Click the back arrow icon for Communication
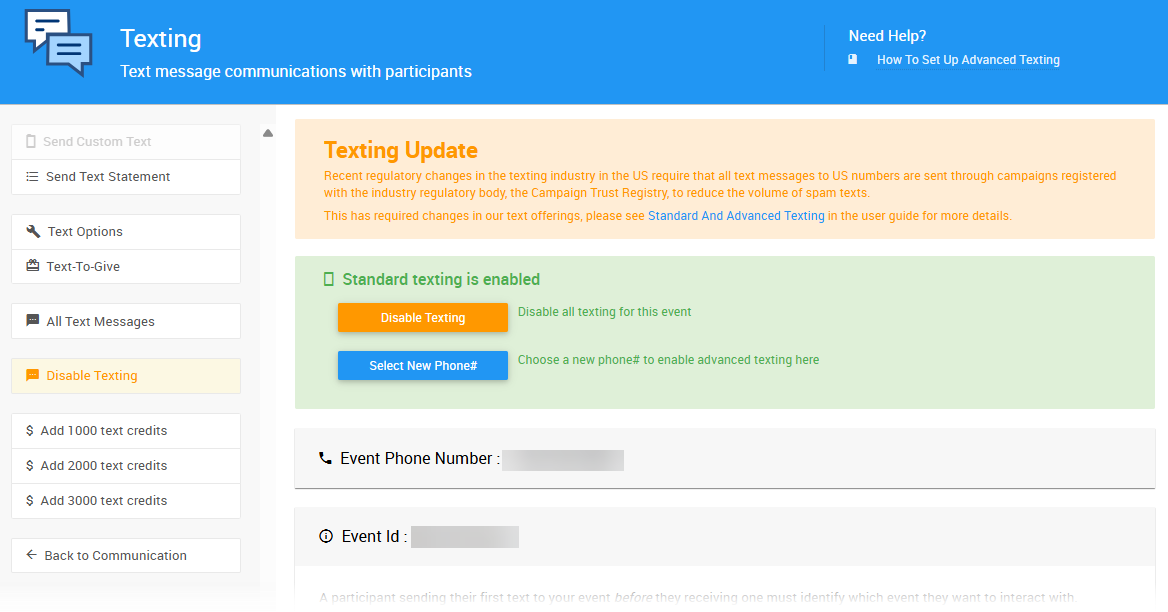Screen dimensions: 1168x612 click(x=32, y=555)
